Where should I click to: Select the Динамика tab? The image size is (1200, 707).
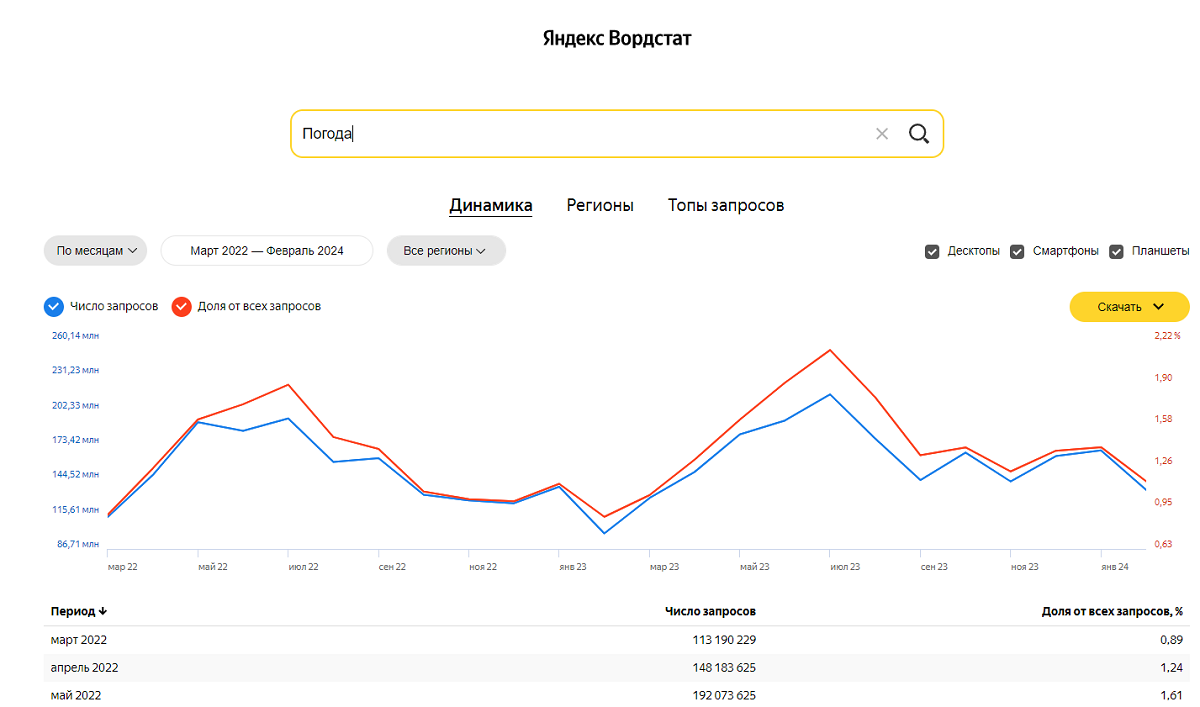click(490, 205)
